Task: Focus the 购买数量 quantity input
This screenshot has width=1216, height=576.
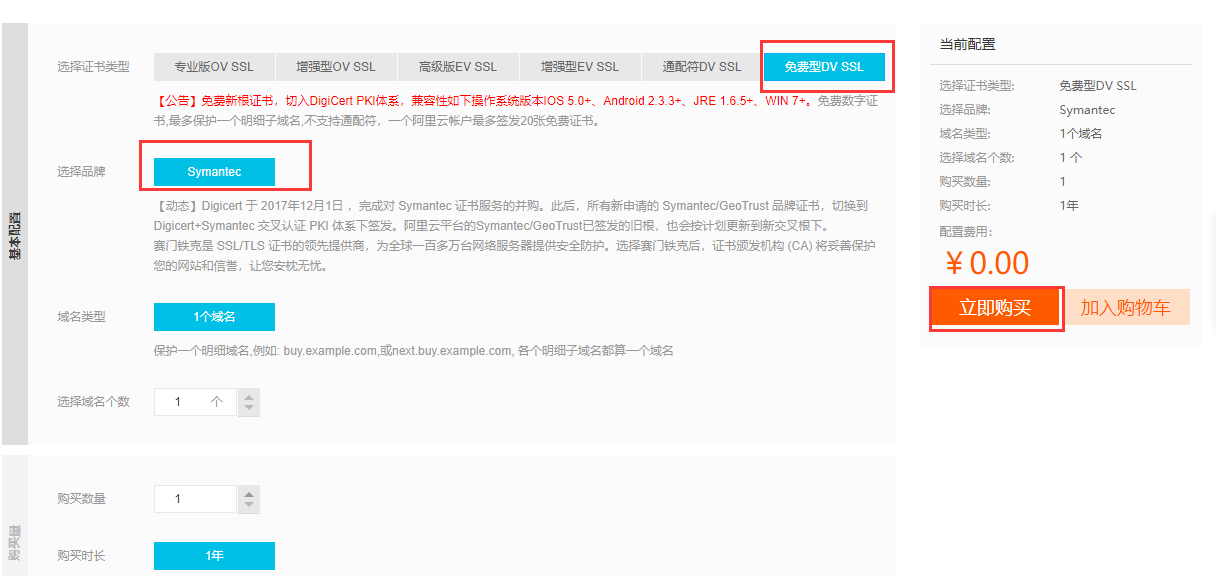Action: tap(196, 498)
